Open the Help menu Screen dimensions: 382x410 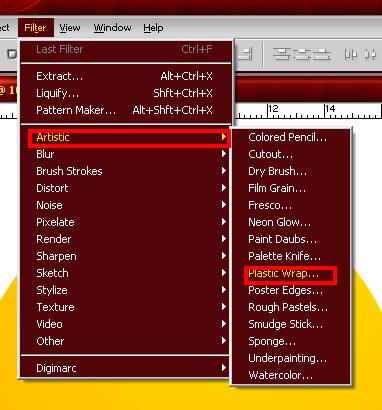click(x=153, y=28)
